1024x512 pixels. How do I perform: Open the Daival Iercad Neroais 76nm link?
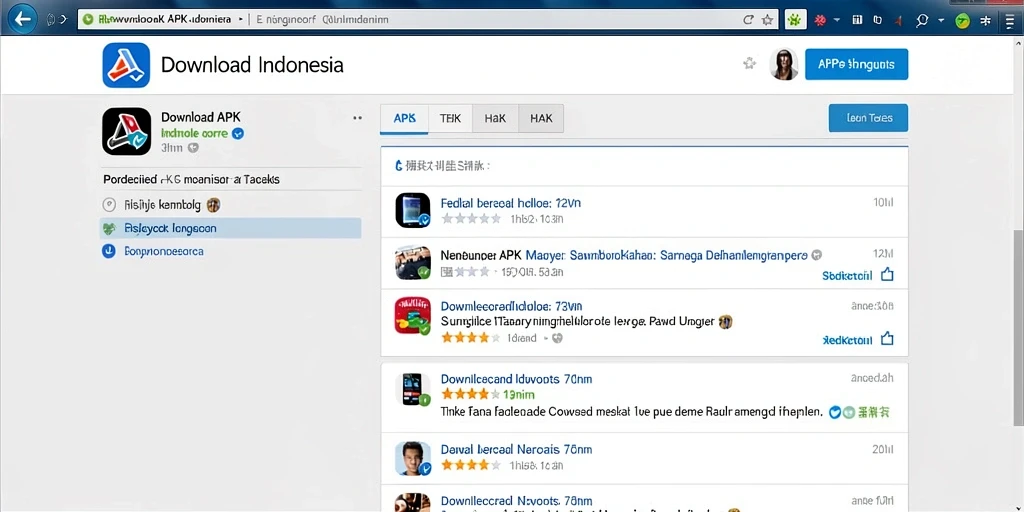pyautogui.click(x=517, y=449)
